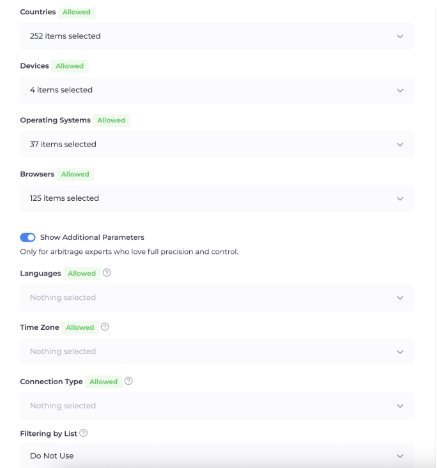Expand the Browsers 125 items dropdown
The width and height of the screenshot is (437, 468).
[x=217, y=198]
